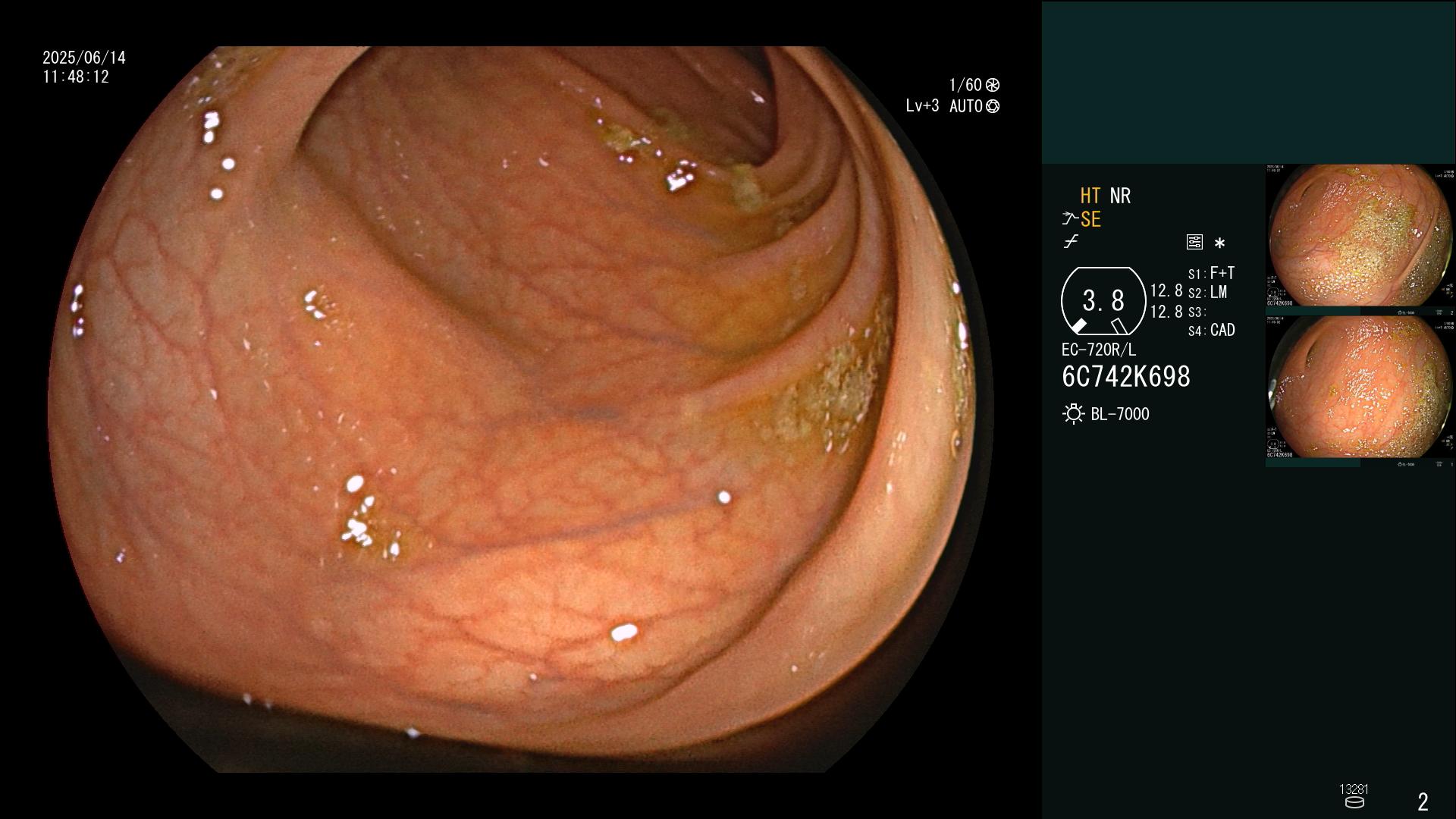
Task: Click the light source lamp icon
Action: tap(1073, 414)
